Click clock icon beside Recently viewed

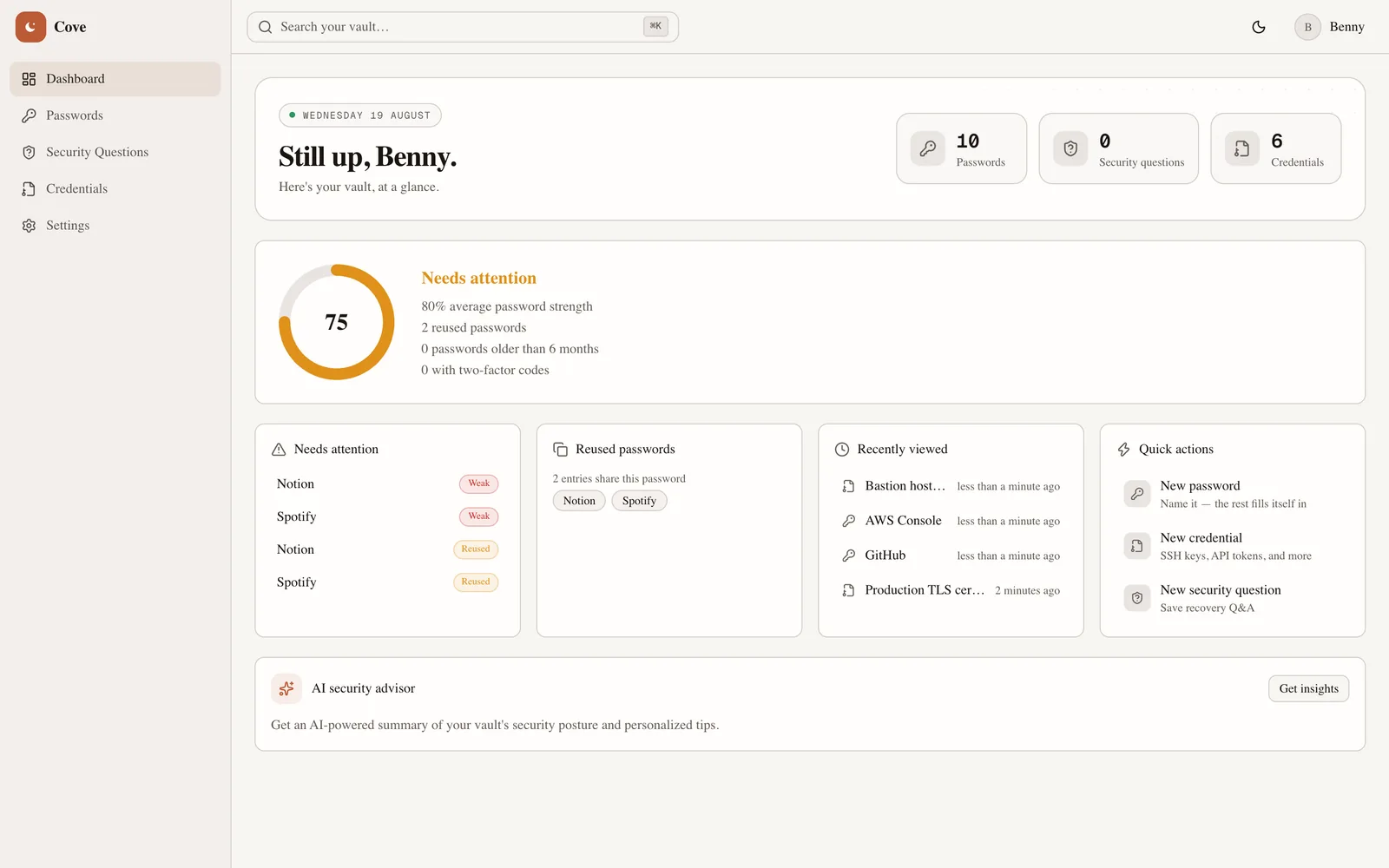(842, 450)
